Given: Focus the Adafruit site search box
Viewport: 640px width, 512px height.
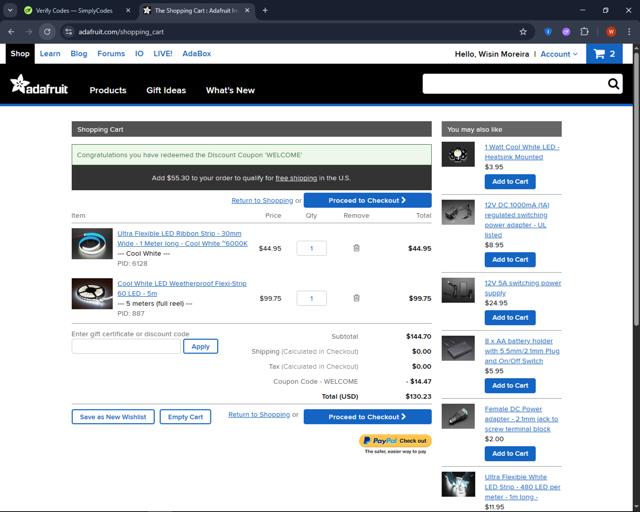Looking at the screenshot, I should pos(514,84).
